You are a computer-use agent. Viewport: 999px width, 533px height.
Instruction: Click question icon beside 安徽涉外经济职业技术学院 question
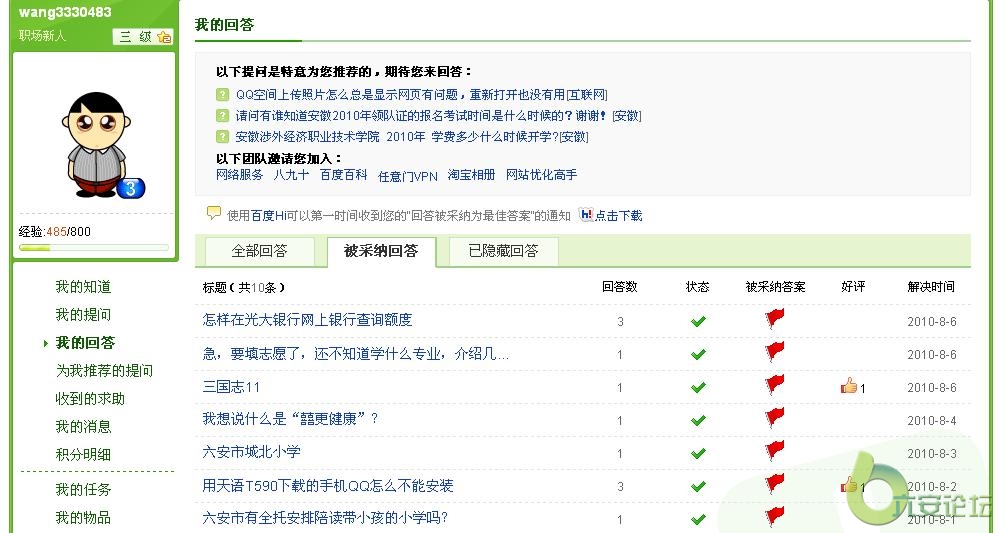click(222, 137)
